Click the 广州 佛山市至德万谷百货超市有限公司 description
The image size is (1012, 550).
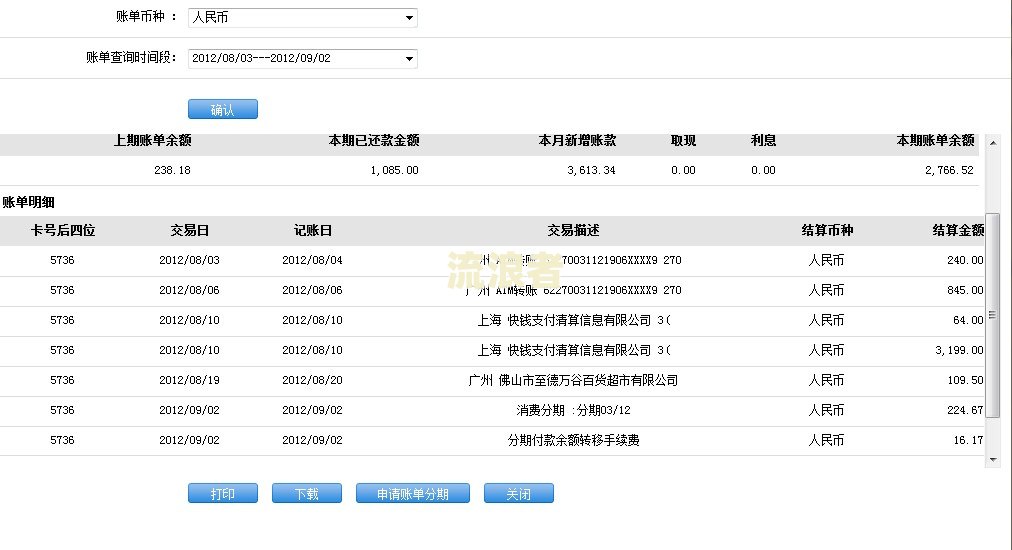coord(573,380)
